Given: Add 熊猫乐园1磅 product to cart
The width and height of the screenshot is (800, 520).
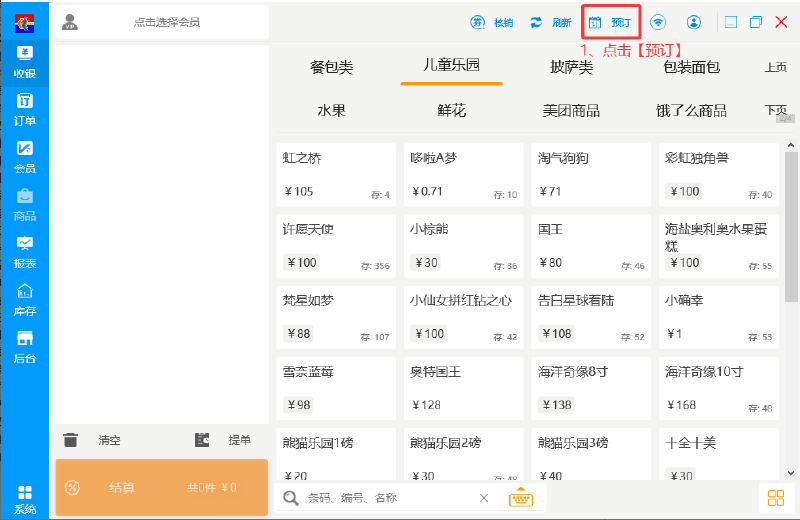Looking at the screenshot, I should pos(336,454).
